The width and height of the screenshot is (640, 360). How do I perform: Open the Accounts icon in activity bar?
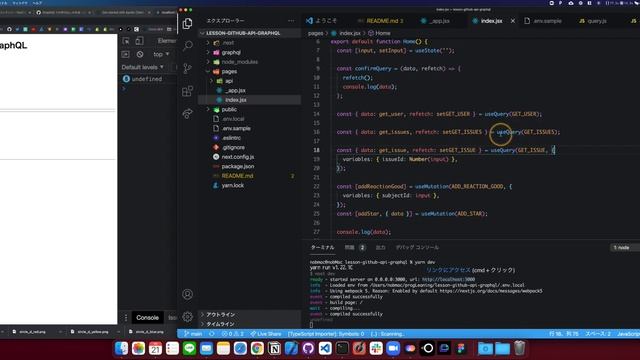point(187,294)
